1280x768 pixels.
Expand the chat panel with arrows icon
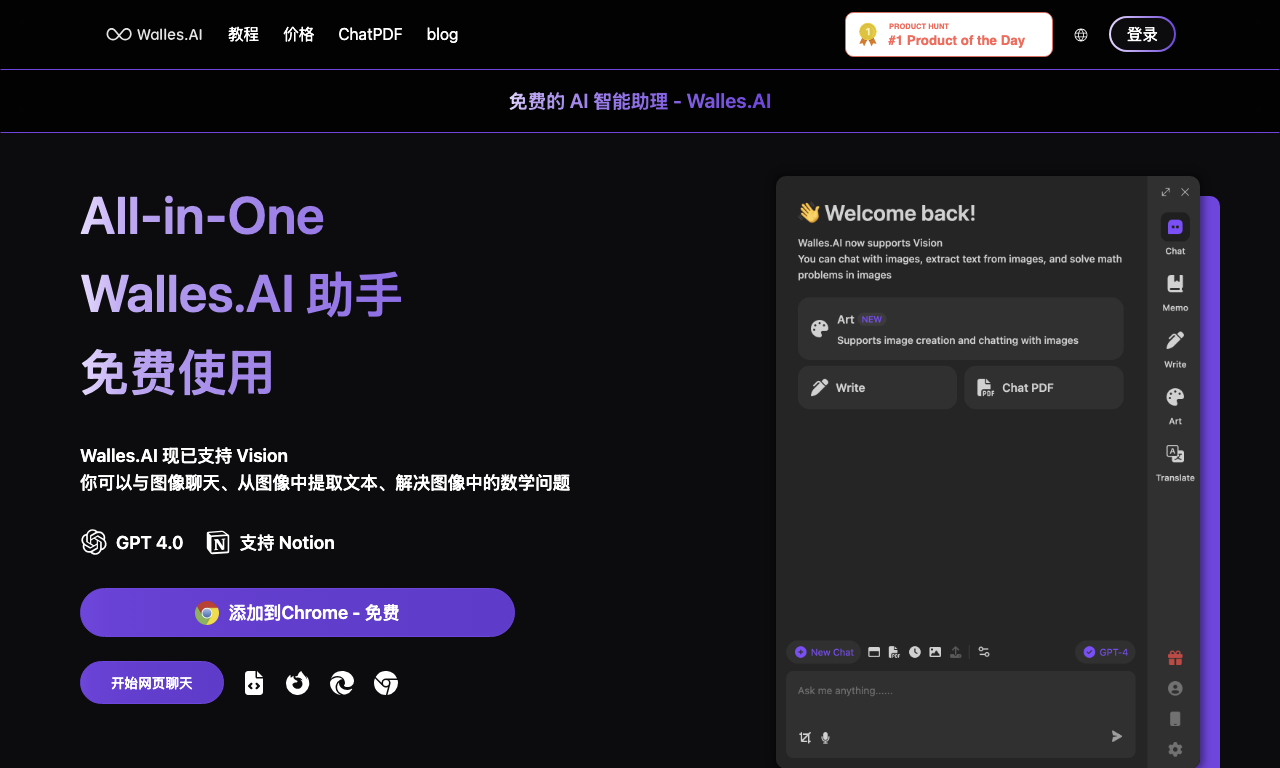1165,192
